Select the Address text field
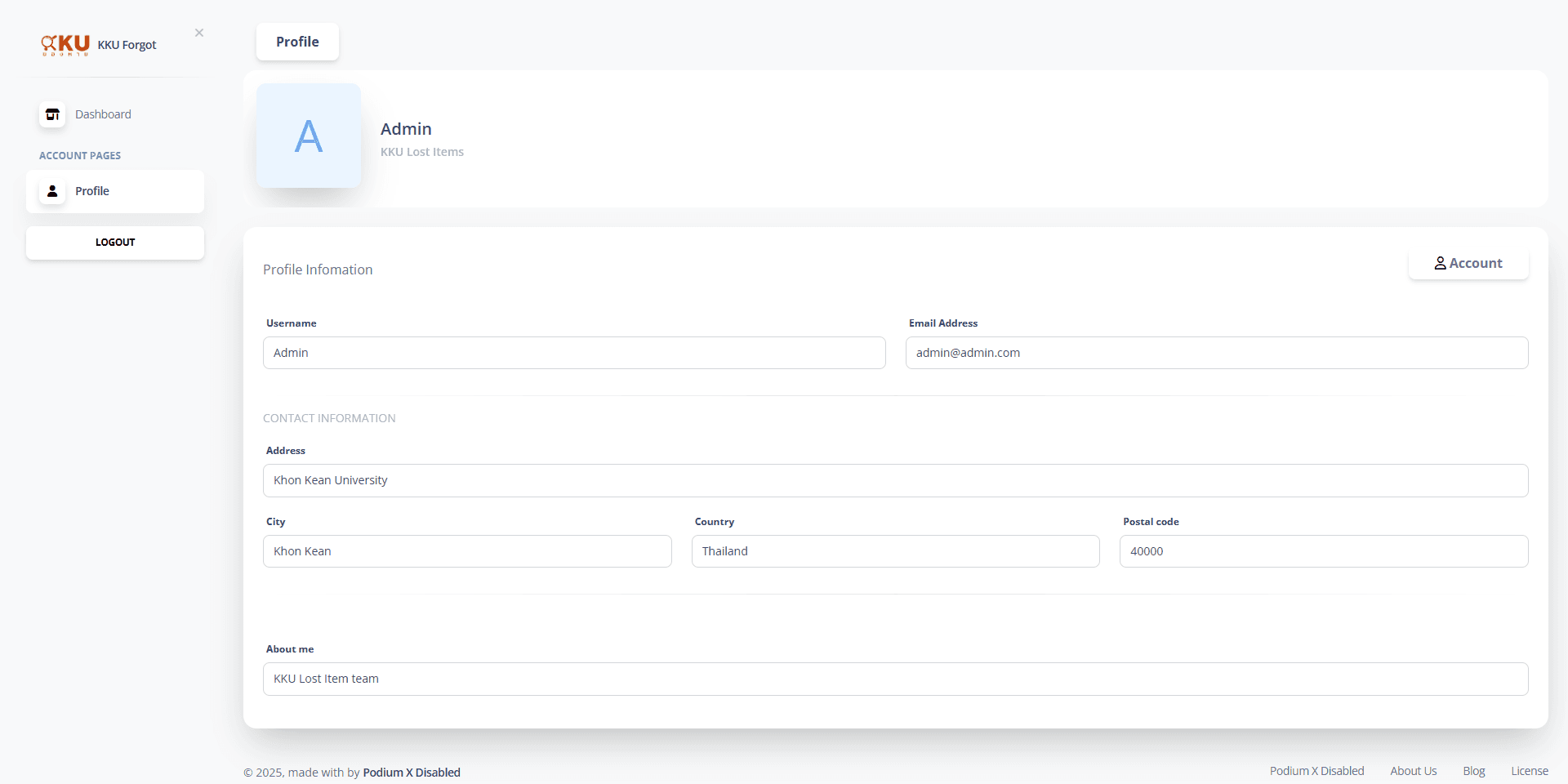This screenshot has height=784, width=1568. pyautogui.click(x=895, y=480)
